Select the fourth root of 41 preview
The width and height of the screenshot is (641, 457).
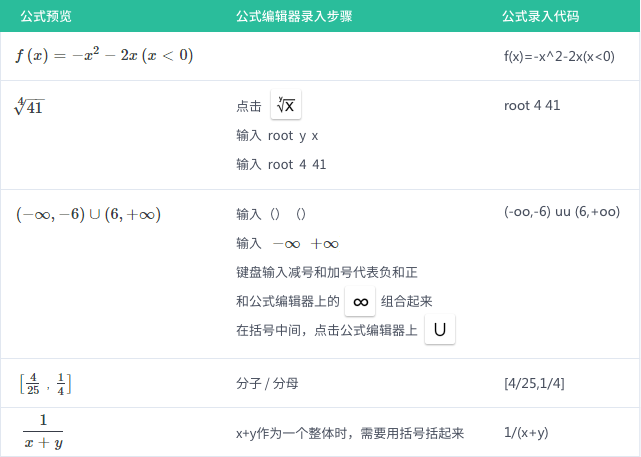click(x=28, y=106)
